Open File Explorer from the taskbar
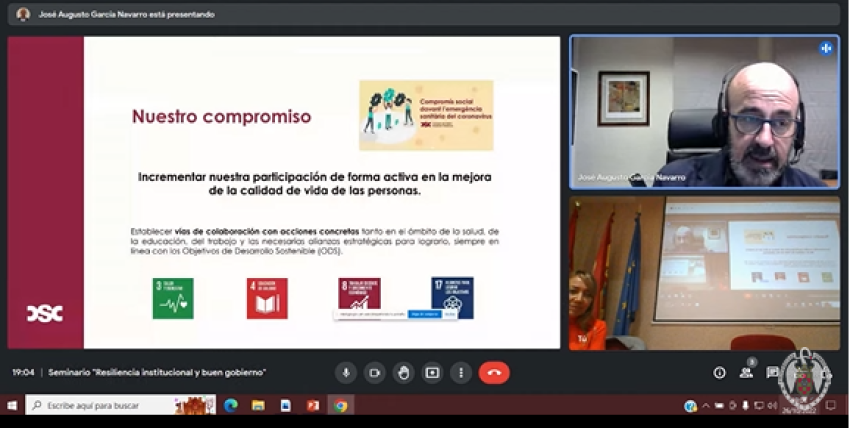 pos(258,406)
